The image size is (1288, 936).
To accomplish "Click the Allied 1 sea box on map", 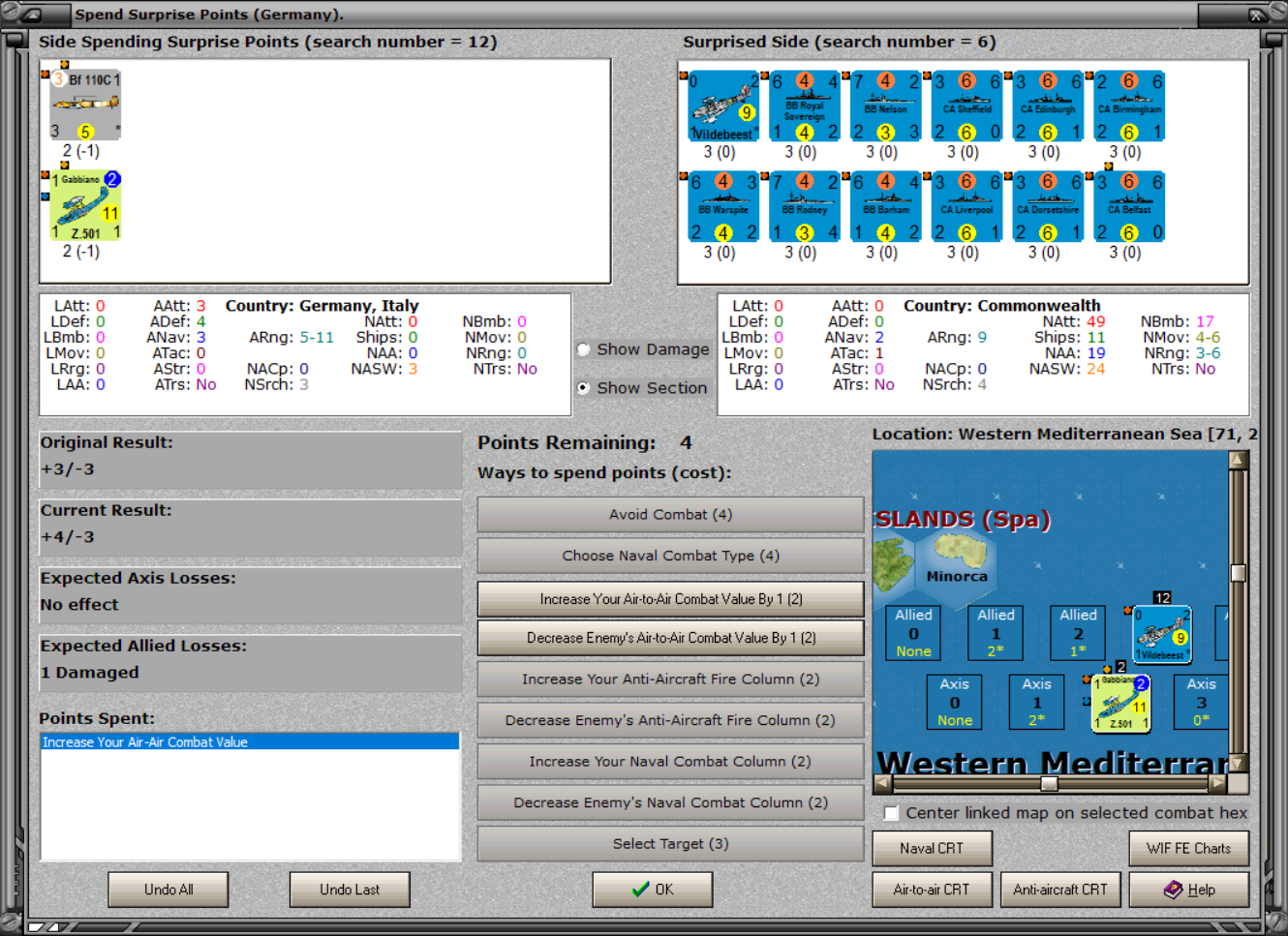I will click(996, 633).
